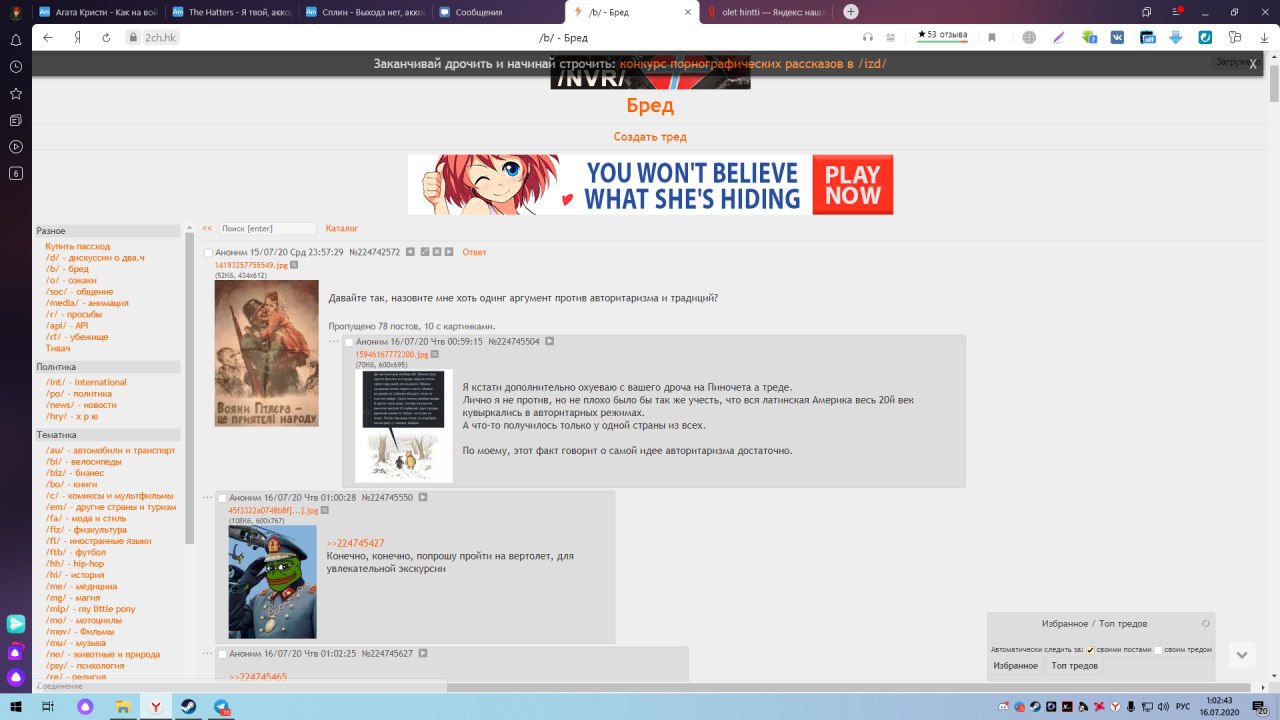
Task: Collapse the board list with the << link
Action: coord(207,228)
